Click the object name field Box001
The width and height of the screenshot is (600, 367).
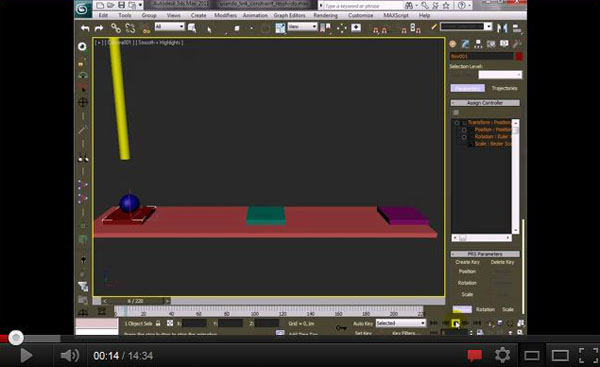tap(481, 56)
